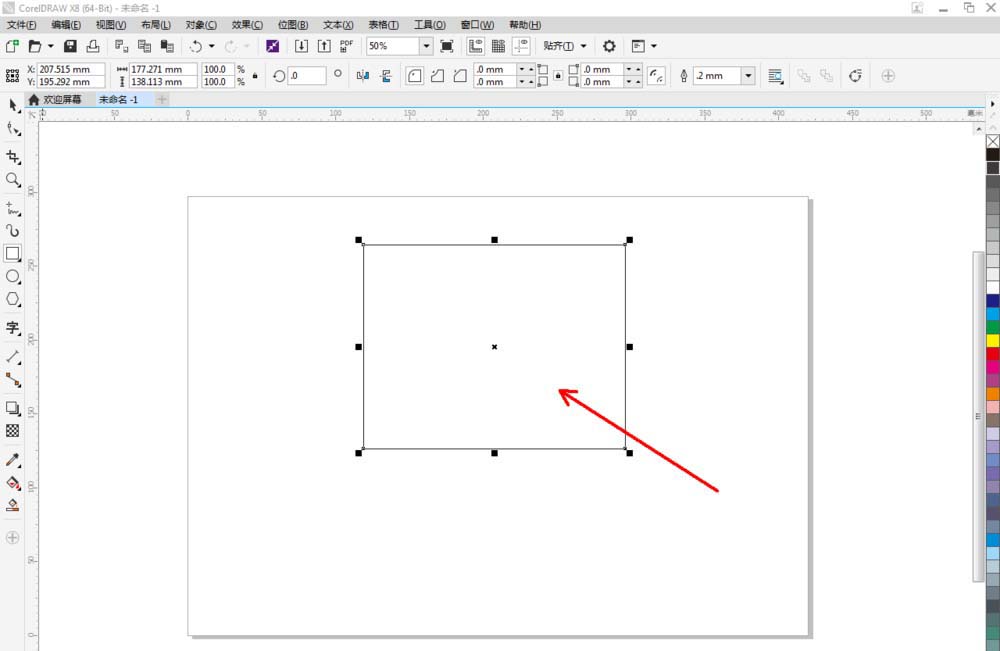Select the Zoom magnifier tool

(x=13, y=180)
